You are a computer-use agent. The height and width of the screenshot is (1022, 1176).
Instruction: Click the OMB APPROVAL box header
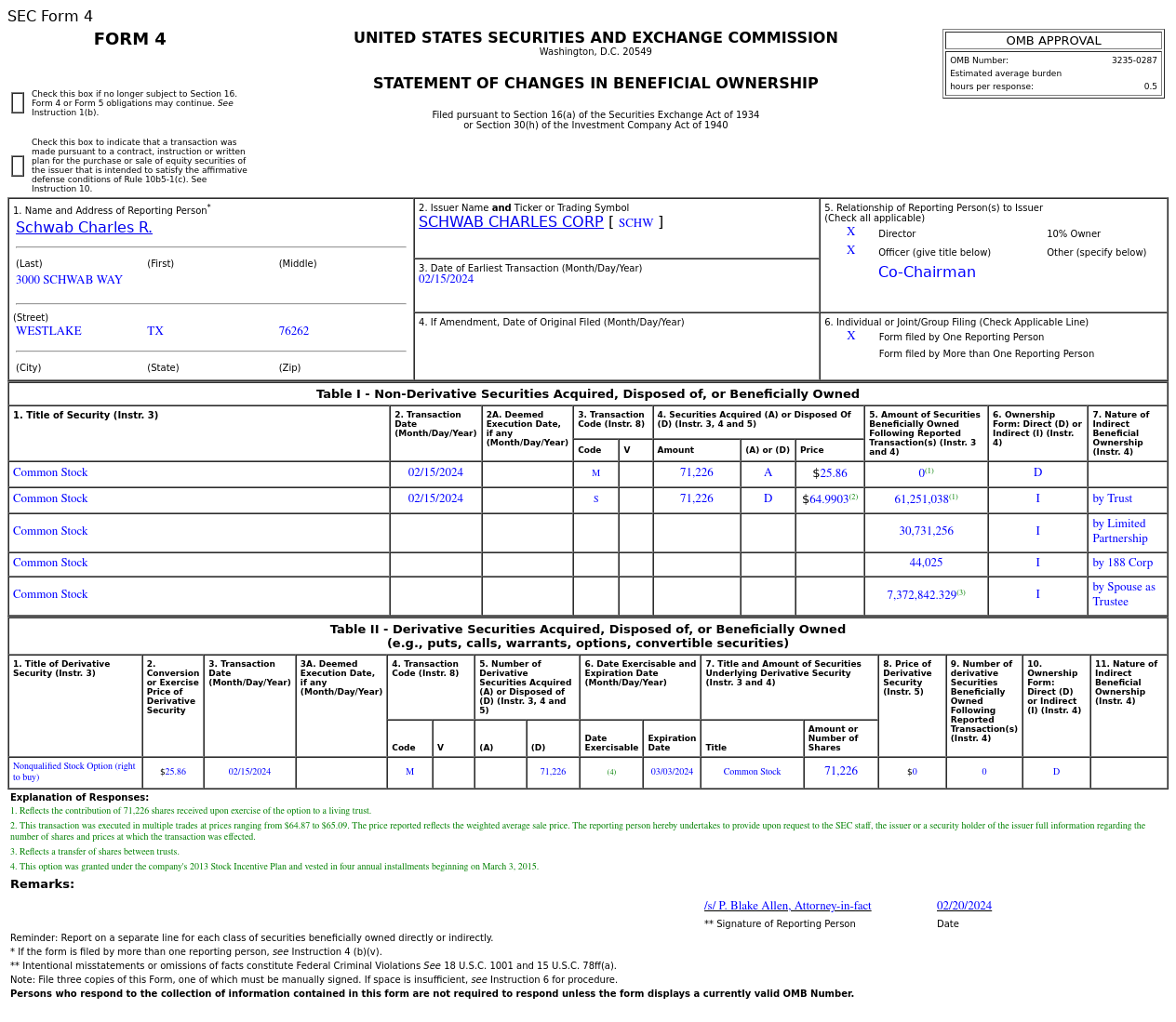(1053, 41)
